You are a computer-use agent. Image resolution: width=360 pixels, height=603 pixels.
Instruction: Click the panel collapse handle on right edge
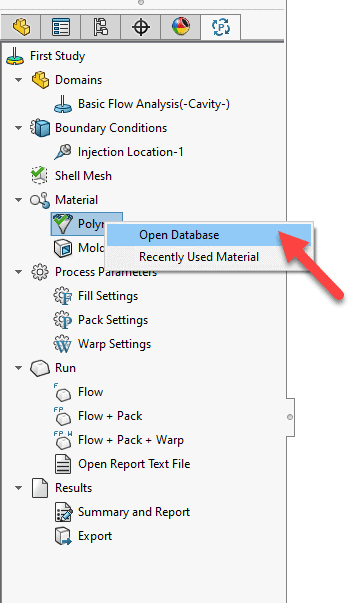pos(290,417)
